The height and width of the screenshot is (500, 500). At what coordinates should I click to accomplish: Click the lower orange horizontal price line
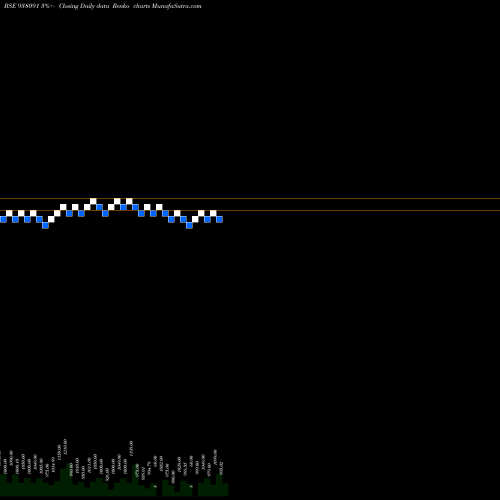(250, 211)
